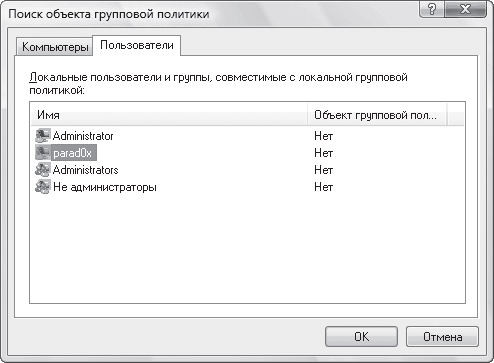Click the parad0x user account icon

(x=43, y=153)
